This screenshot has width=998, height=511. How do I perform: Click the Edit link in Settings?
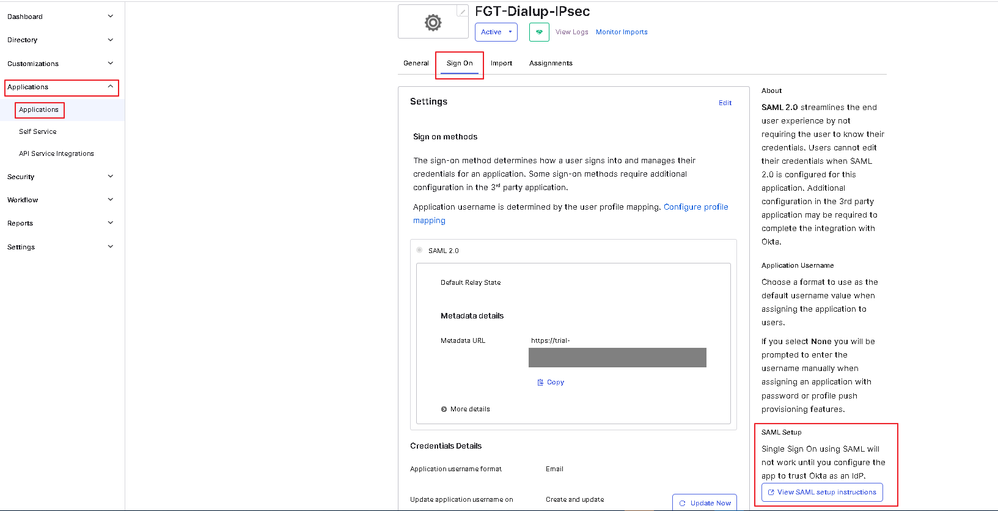pos(725,103)
